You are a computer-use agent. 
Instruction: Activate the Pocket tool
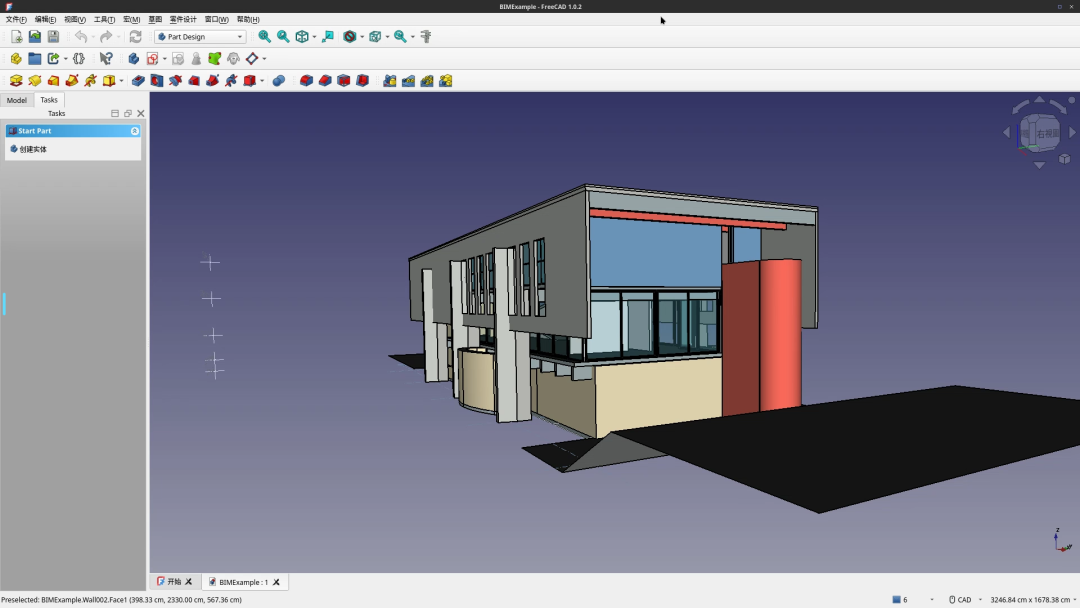tap(137, 81)
